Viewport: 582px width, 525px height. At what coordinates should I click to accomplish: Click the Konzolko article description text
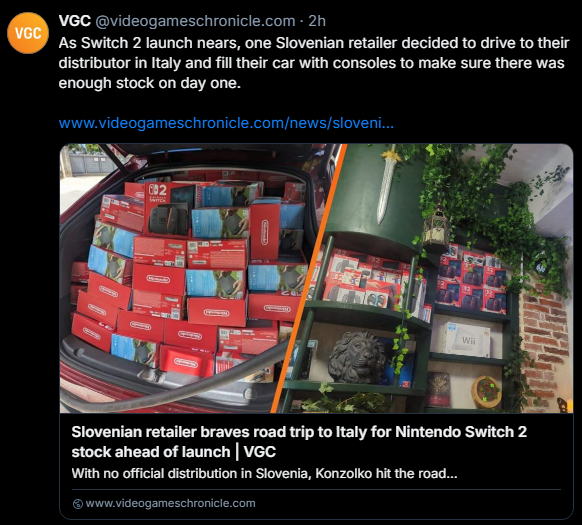[264, 473]
